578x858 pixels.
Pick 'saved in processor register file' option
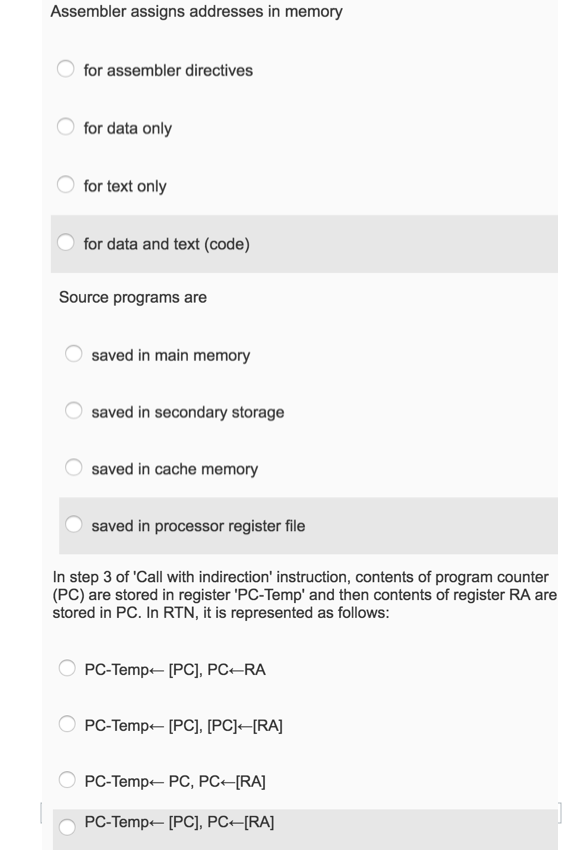point(73,523)
